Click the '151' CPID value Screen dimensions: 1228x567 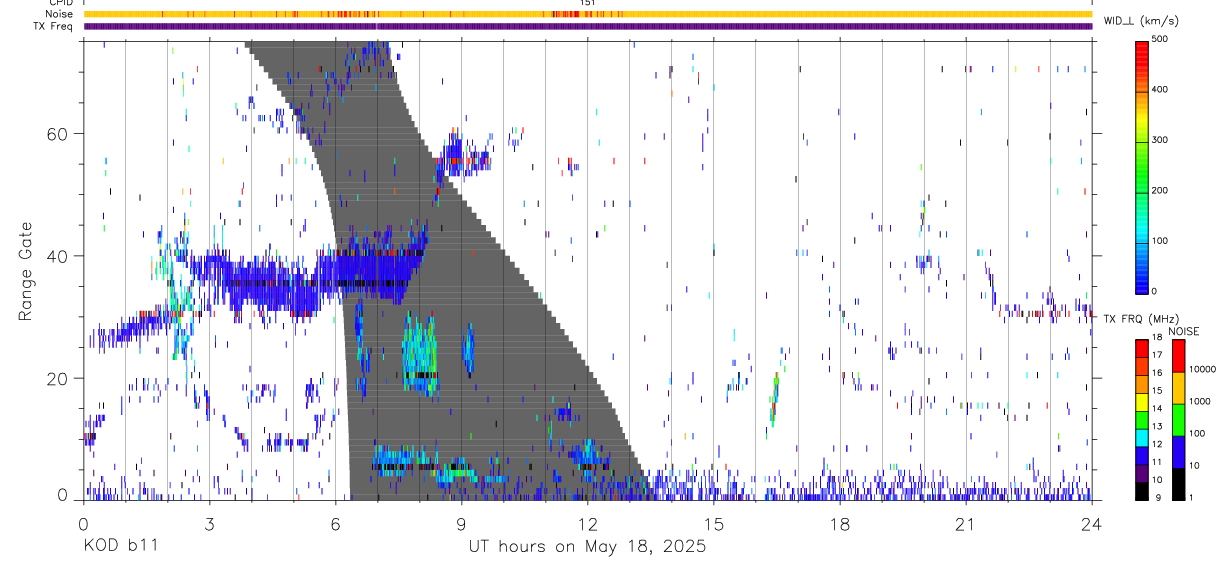[587, 3]
